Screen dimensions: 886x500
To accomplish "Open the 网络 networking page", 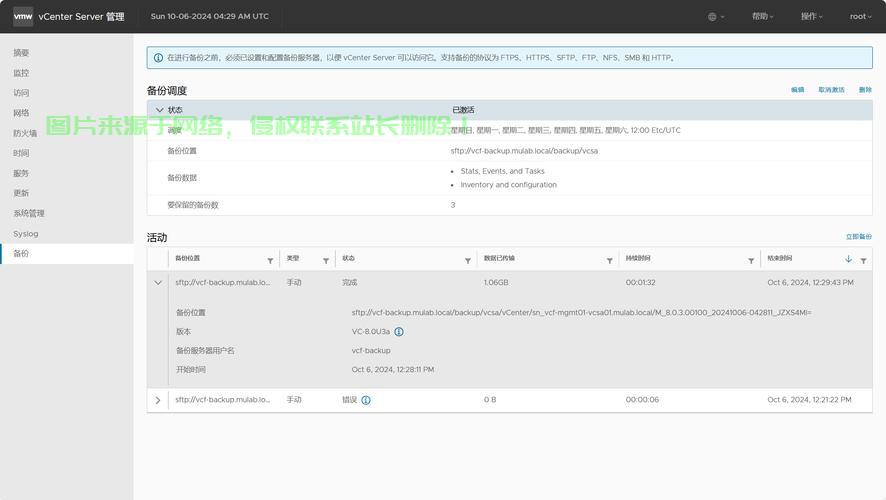I will pos(21,113).
